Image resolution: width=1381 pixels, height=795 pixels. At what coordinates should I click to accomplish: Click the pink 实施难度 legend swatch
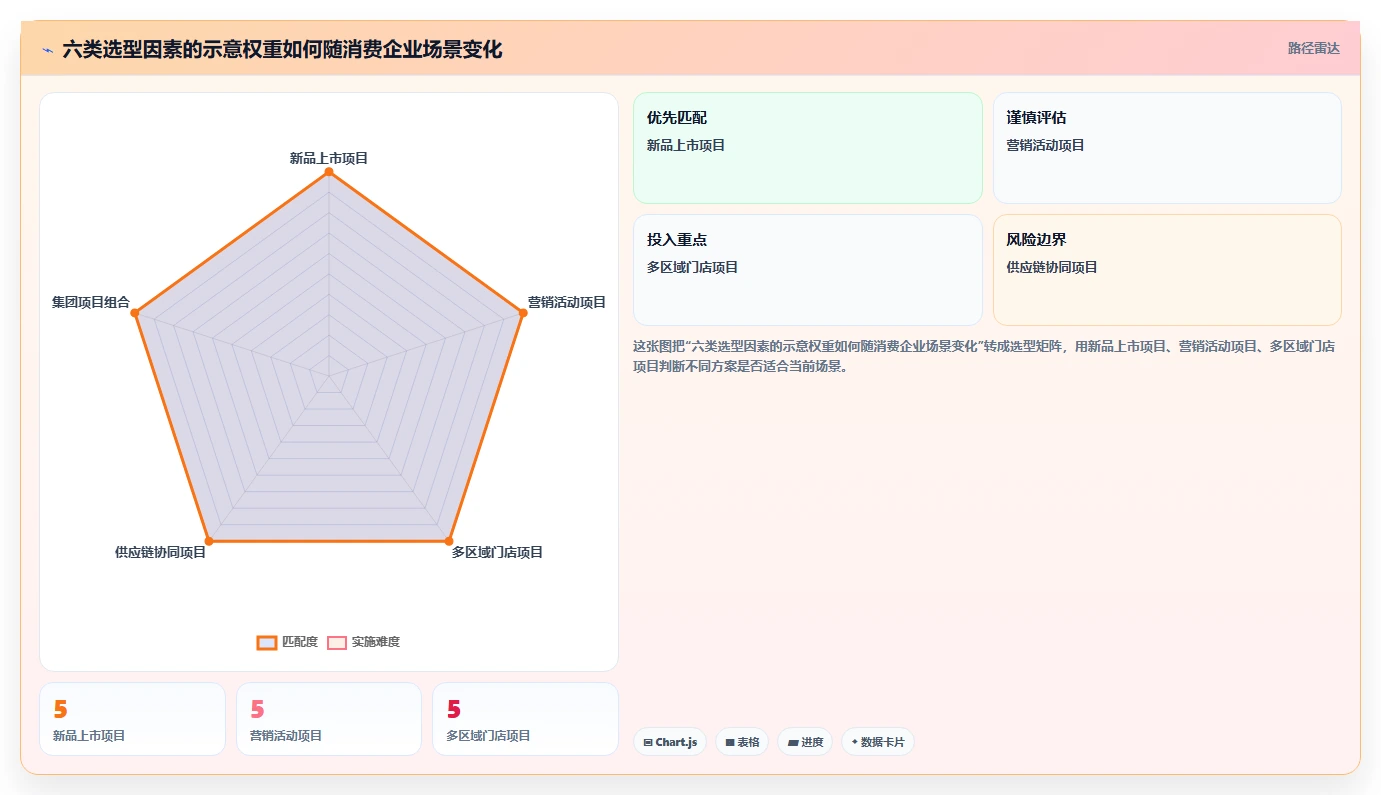(337, 642)
